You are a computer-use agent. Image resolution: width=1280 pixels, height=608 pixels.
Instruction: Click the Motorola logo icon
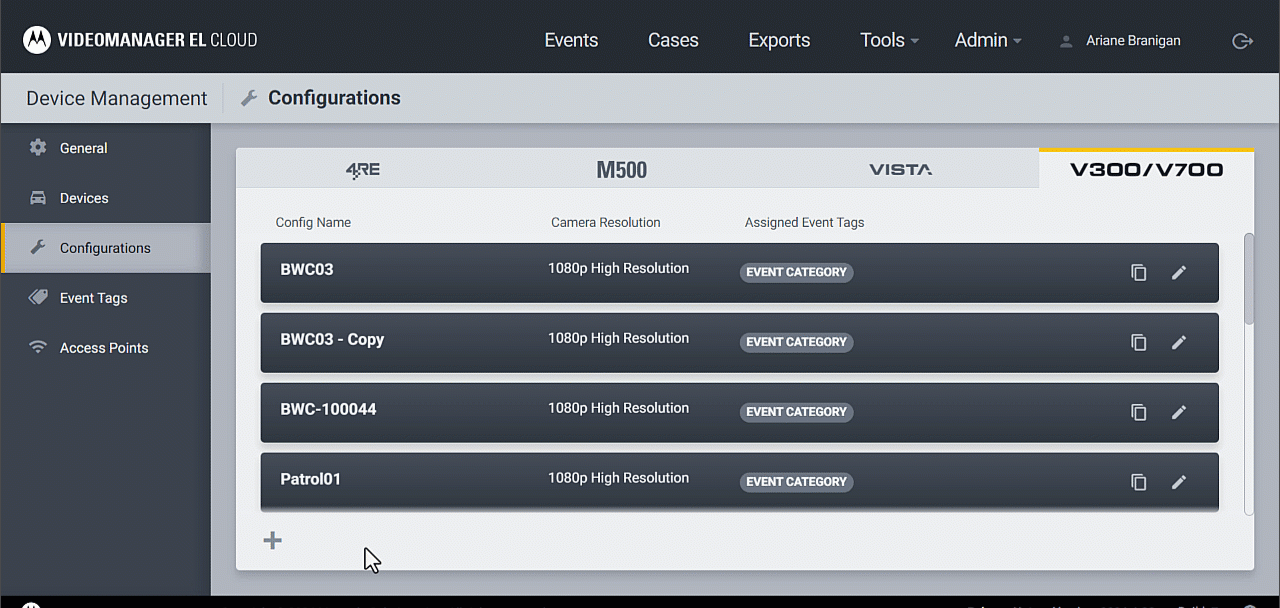(x=37, y=40)
